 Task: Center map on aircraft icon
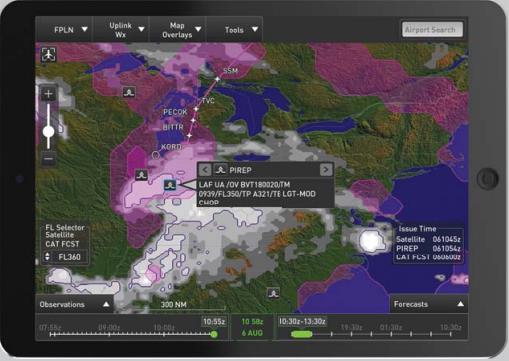(x=49, y=54)
